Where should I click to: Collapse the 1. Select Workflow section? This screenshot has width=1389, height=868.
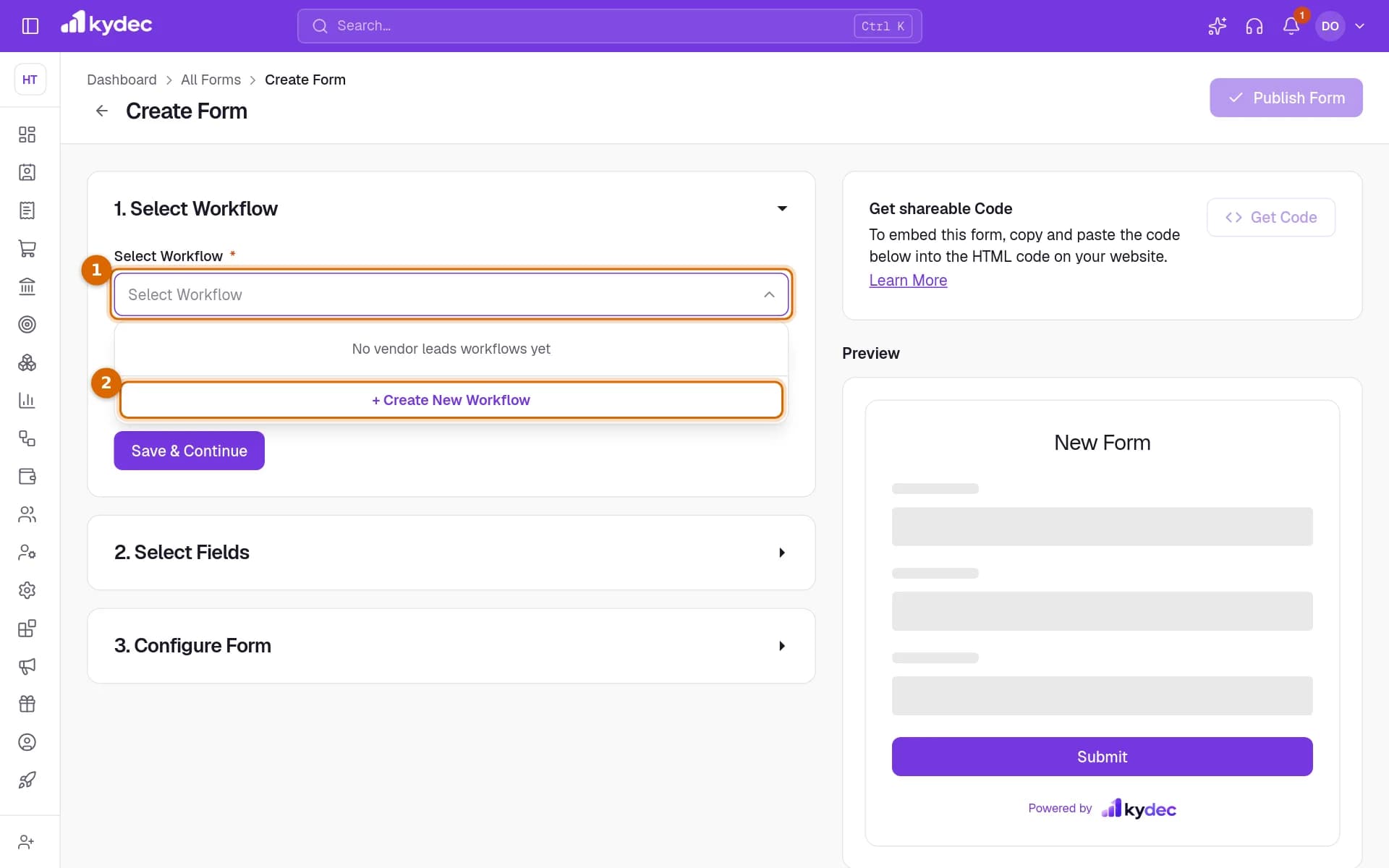tap(782, 208)
